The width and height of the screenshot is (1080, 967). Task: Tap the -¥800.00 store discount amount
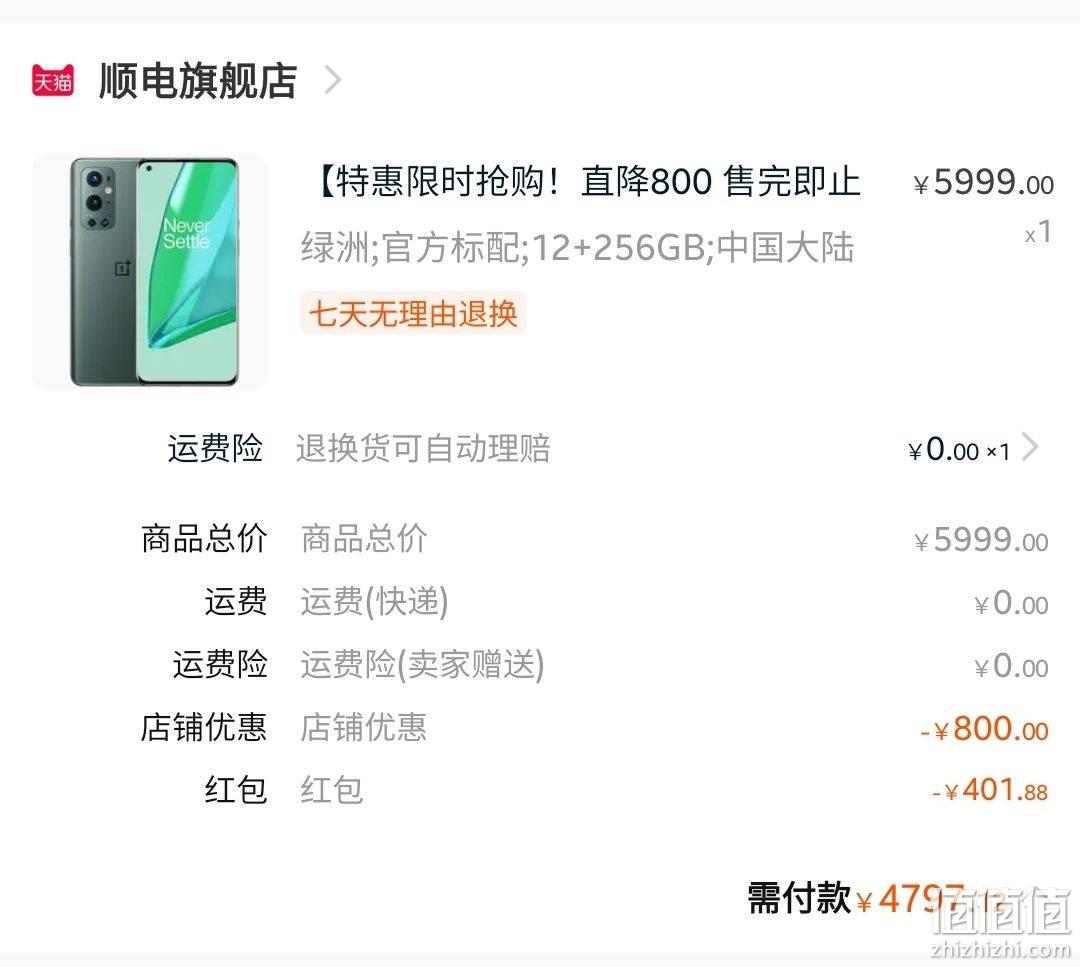(984, 729)
